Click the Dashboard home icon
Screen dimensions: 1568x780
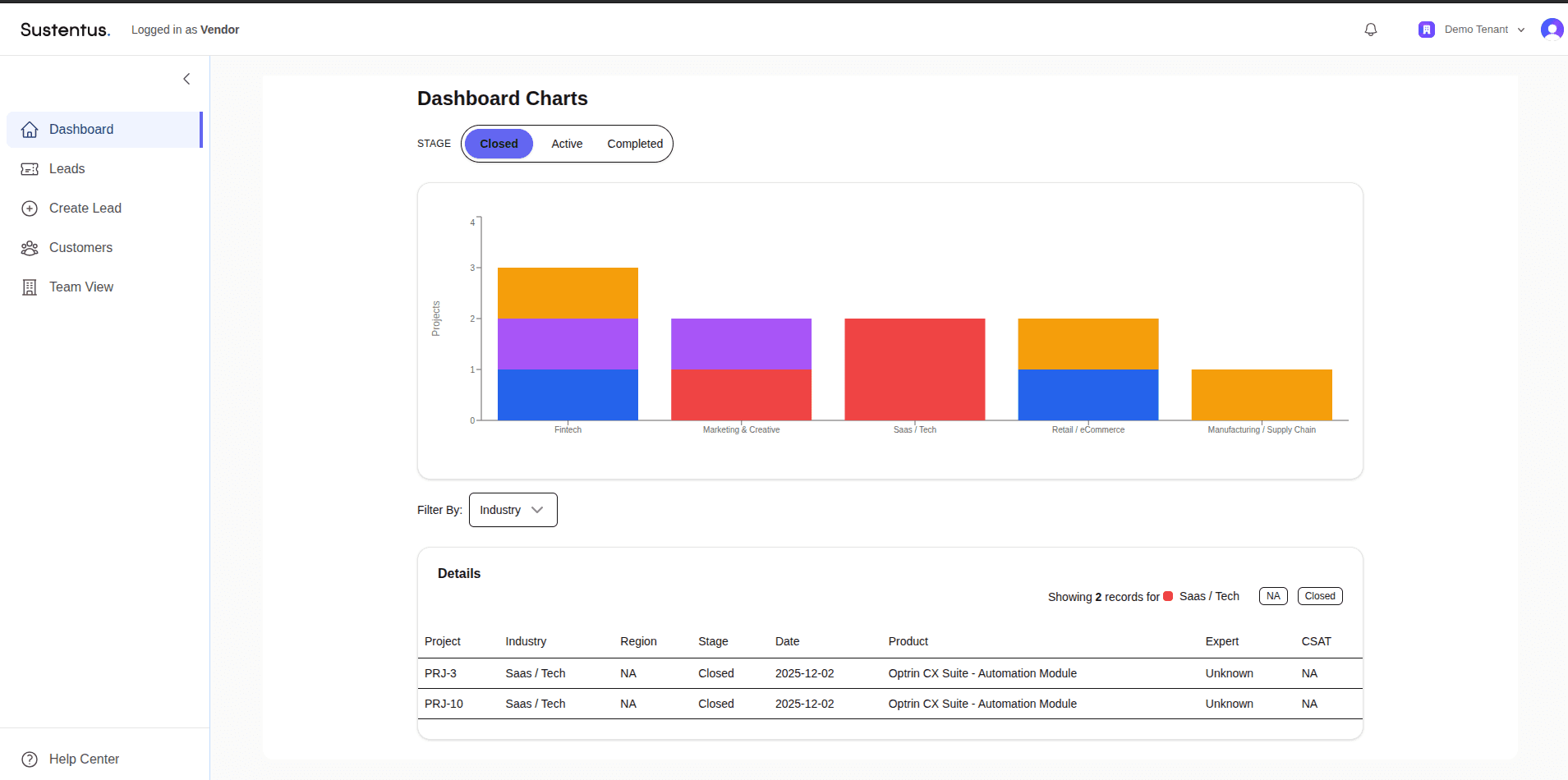(x=30, y=130)
